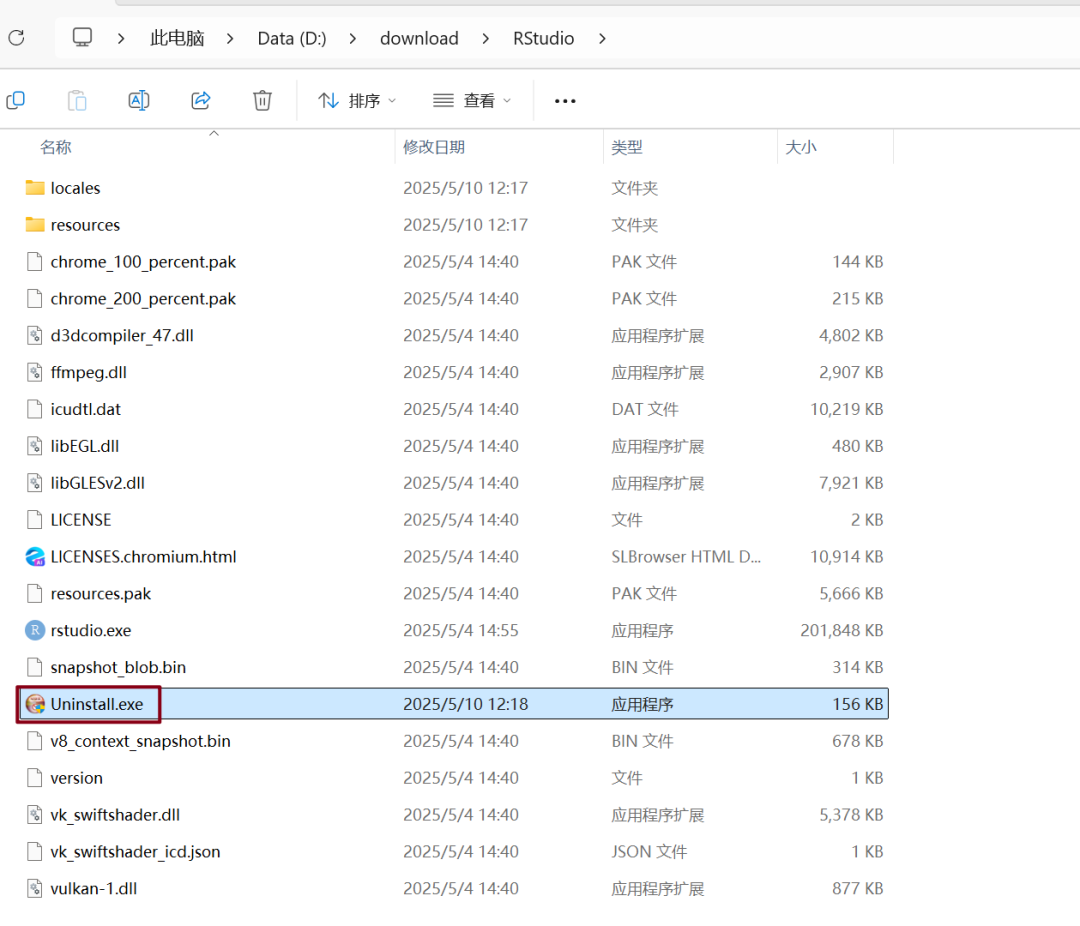This screenshot has width=1080, height=926.
Task: Click the share icon in toolbar
Action: [x=200, y=101]
